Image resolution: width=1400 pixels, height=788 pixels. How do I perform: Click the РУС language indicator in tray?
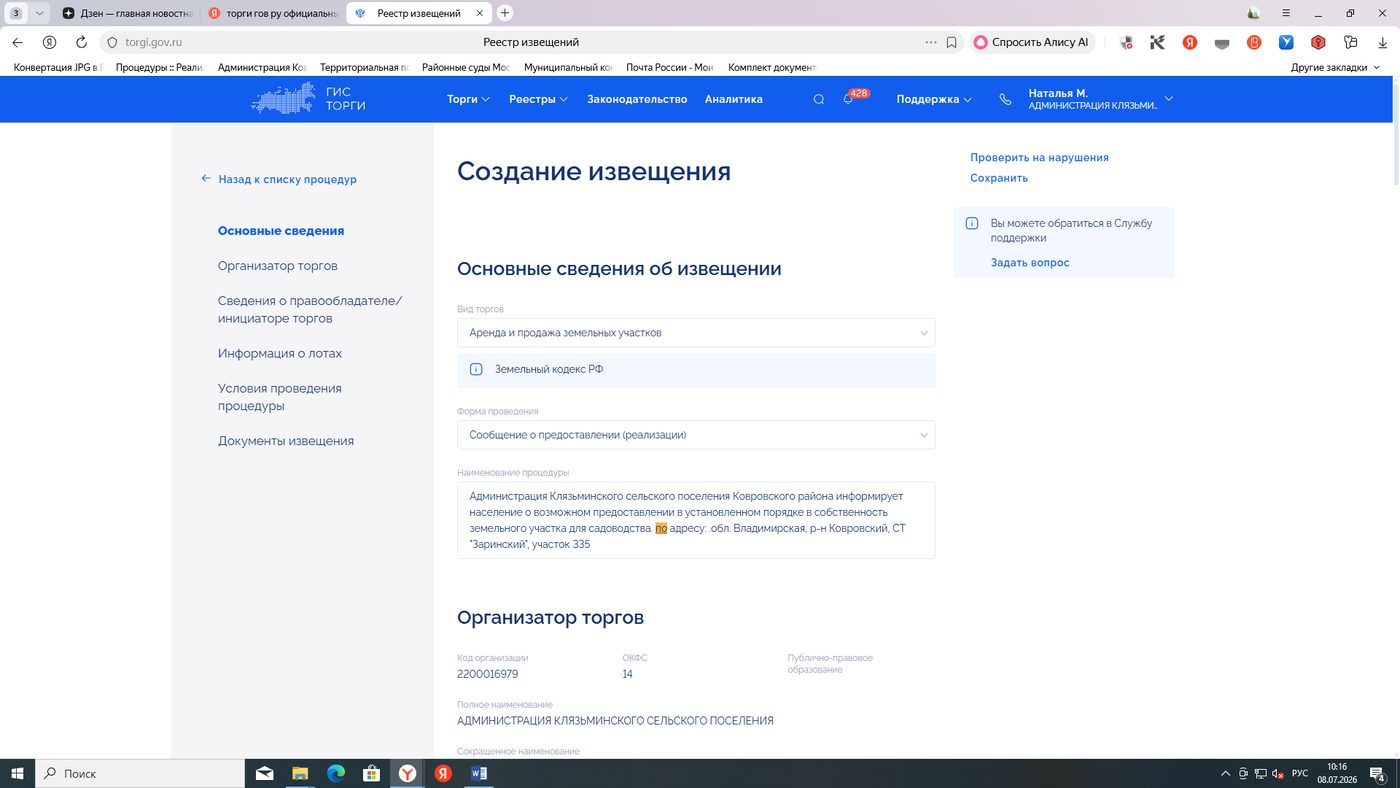pos(1300,773)
